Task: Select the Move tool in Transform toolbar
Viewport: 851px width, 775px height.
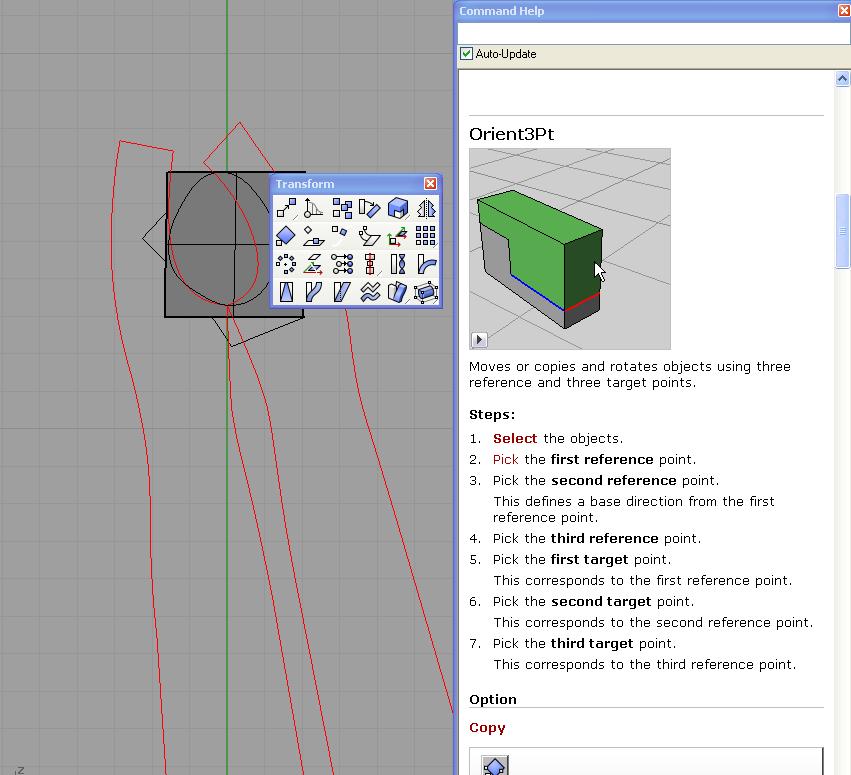Action: 286,208
